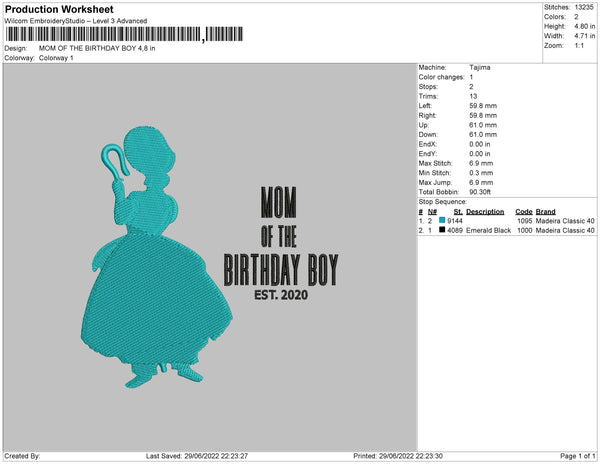This screenshot has height=464, width=600.
Task: Click the black 4089 thread color swatch
Action: pyautogui.click(x=442, y=230)
